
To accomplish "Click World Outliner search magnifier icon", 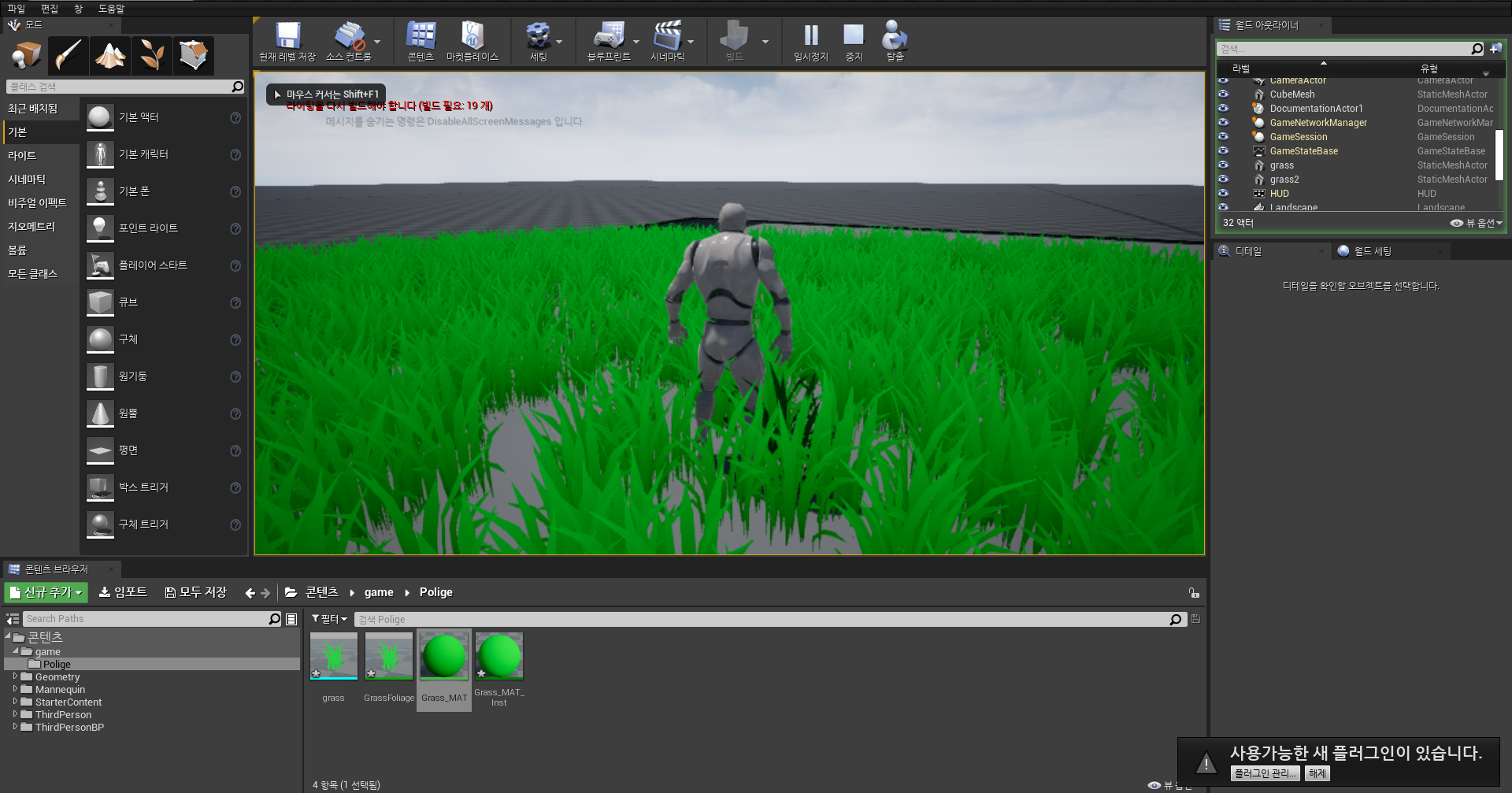I will pyautogui.click(x=1477, y=49).
